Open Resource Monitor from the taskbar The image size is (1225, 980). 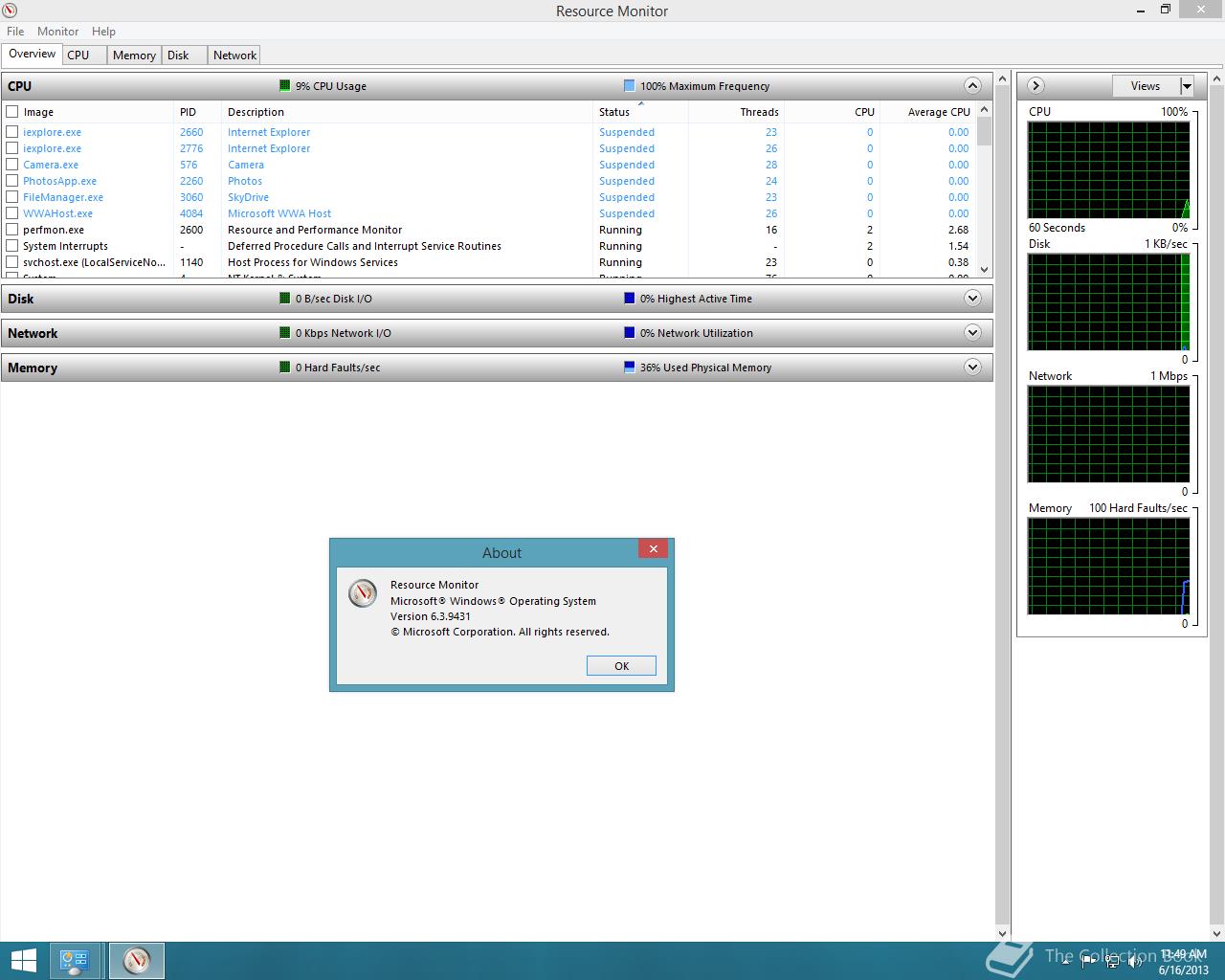[137, 961]
